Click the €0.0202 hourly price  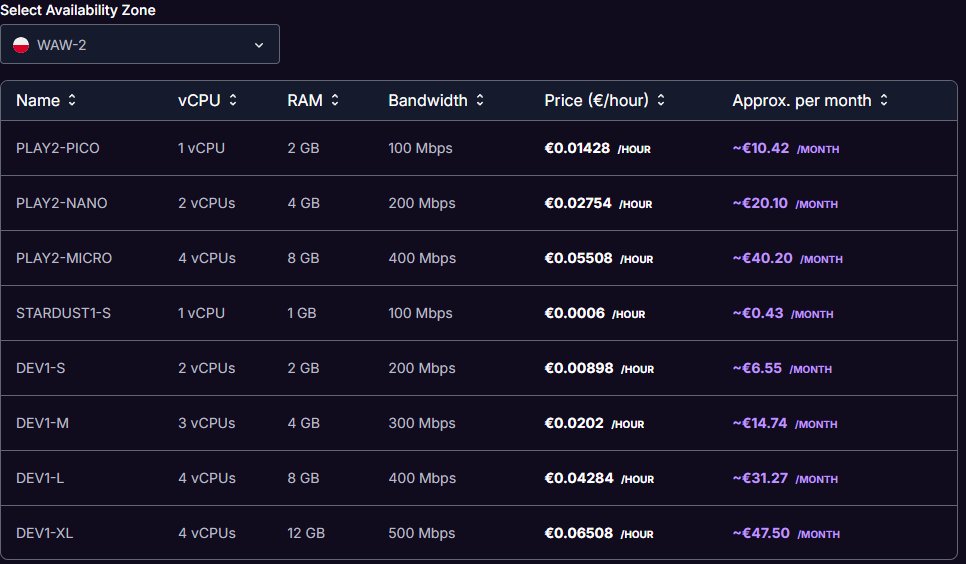[x=574, y=423]
